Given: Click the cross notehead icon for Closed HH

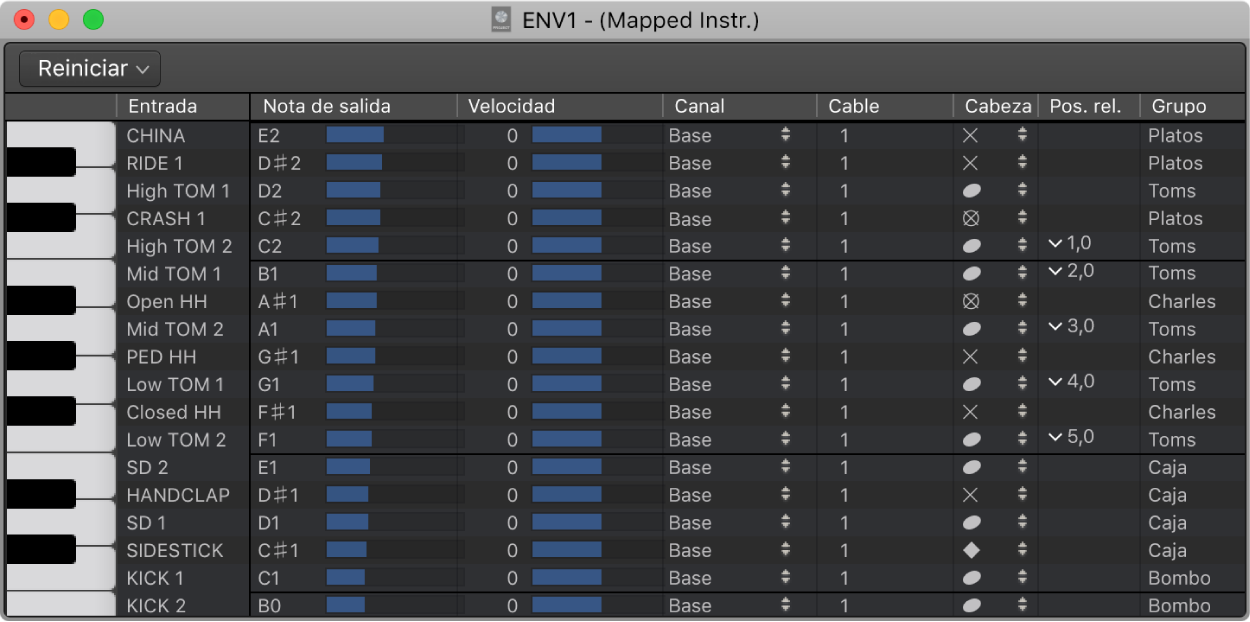Looking at the screenshot, I should 970,412.
